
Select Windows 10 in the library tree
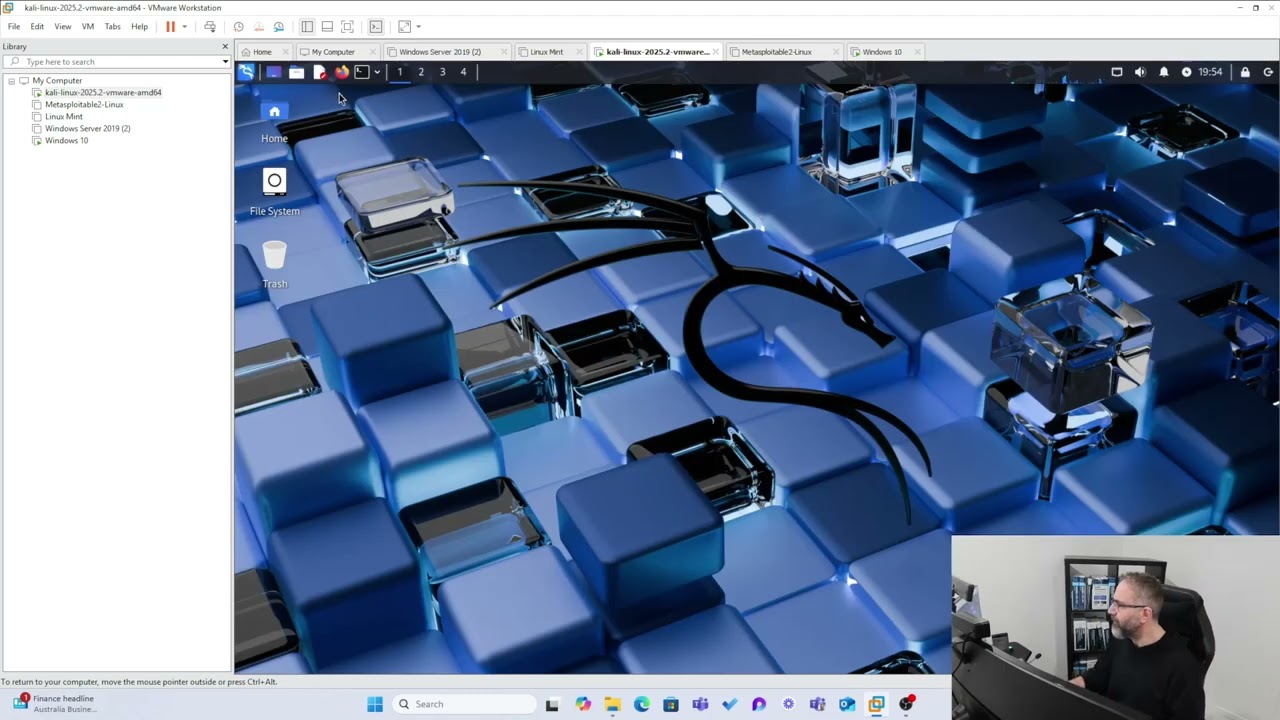point(66,140)
